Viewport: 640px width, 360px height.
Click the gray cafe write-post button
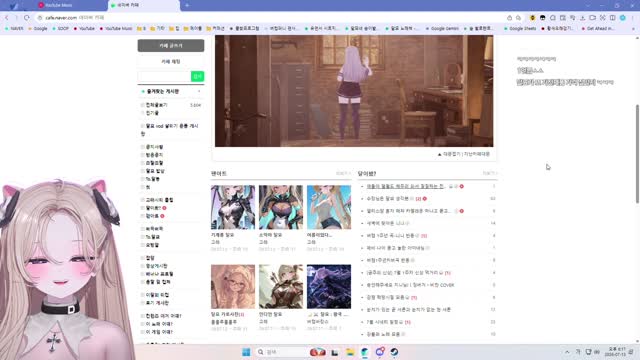click(171, 45)
